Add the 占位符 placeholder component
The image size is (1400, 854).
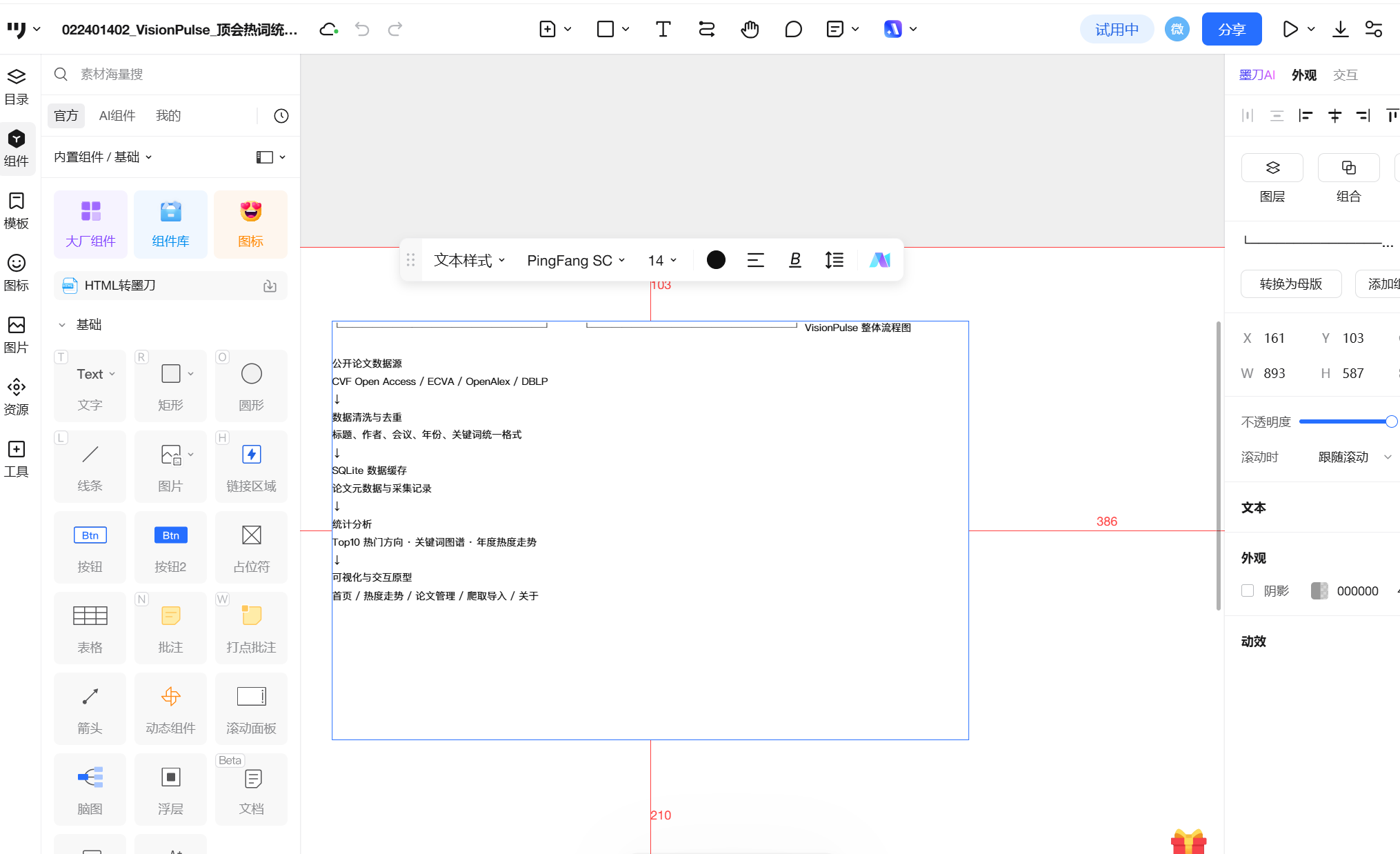click(x=251, y=548)
